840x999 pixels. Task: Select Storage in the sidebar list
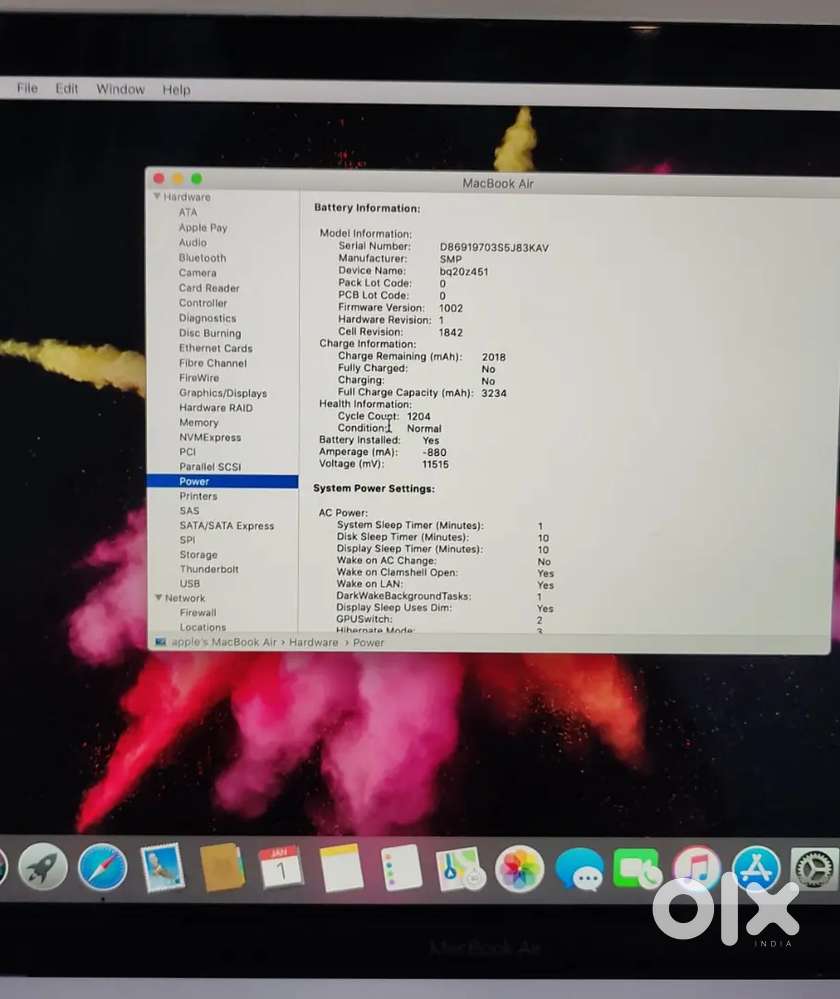[x=198, y=555]
